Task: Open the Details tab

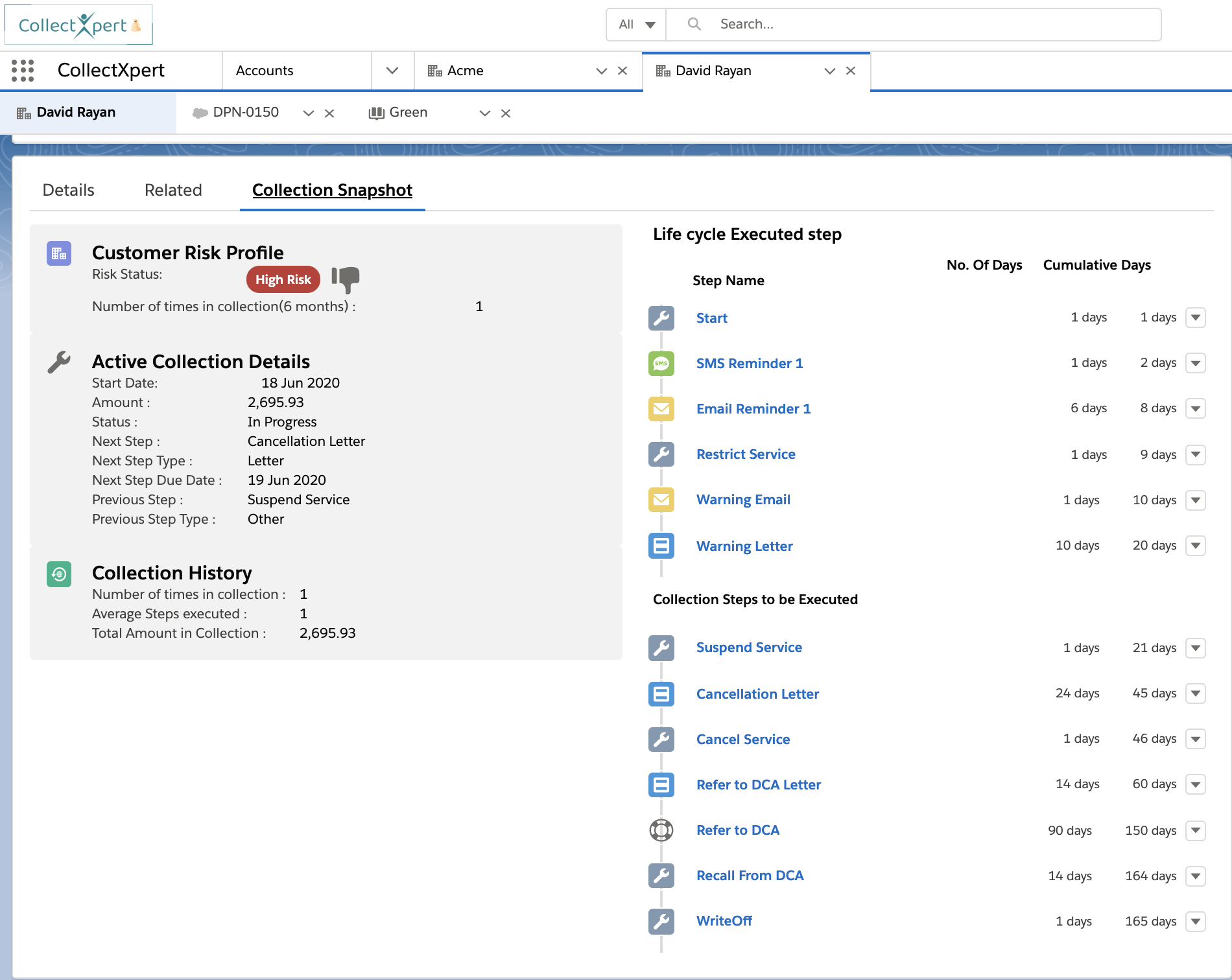Action: [x=67, y=190]
